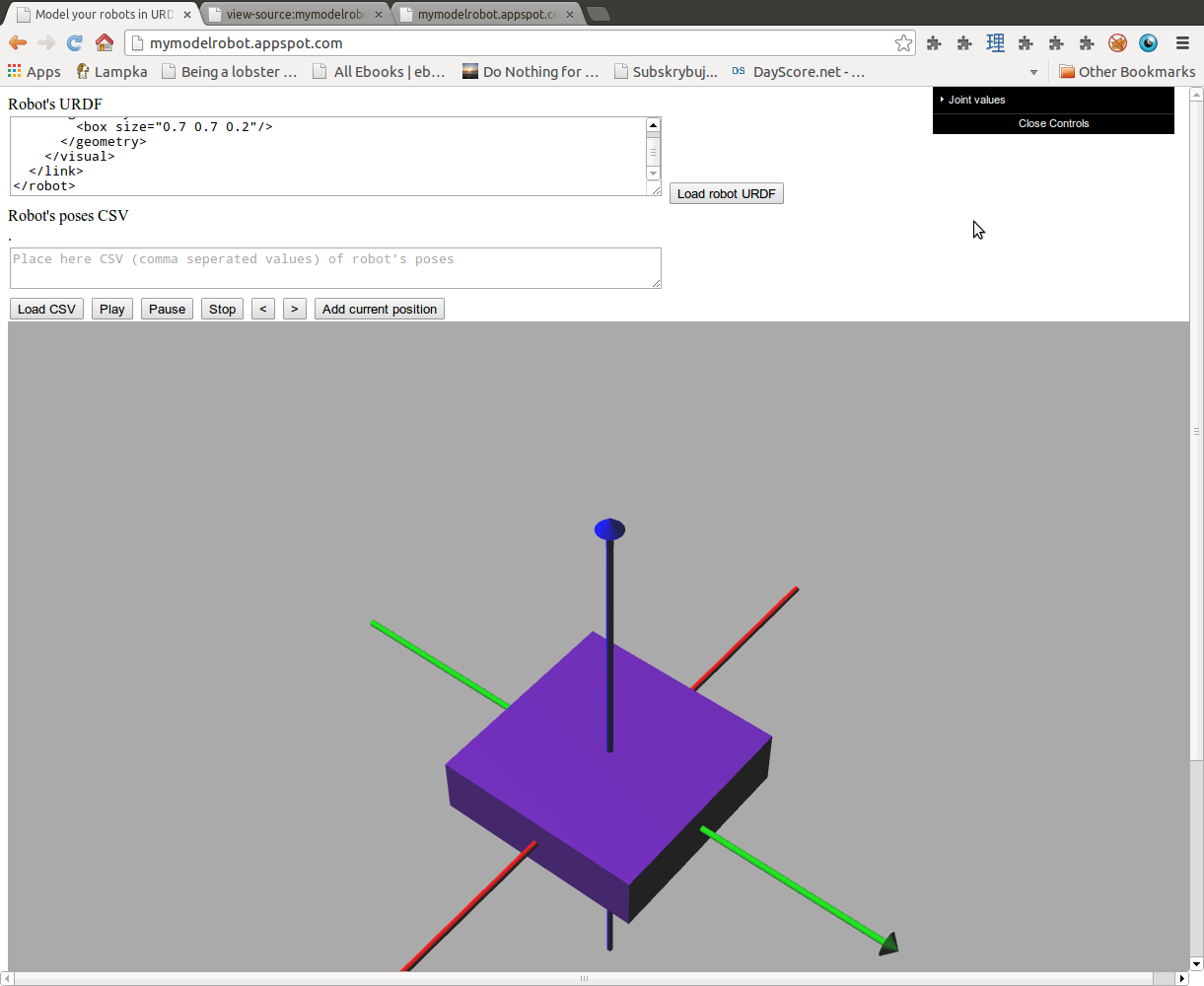Click the blue eye extension icon
The width and height of the screenshot is (1204, 986).
pyautogui.click(x=1149, y=42)
